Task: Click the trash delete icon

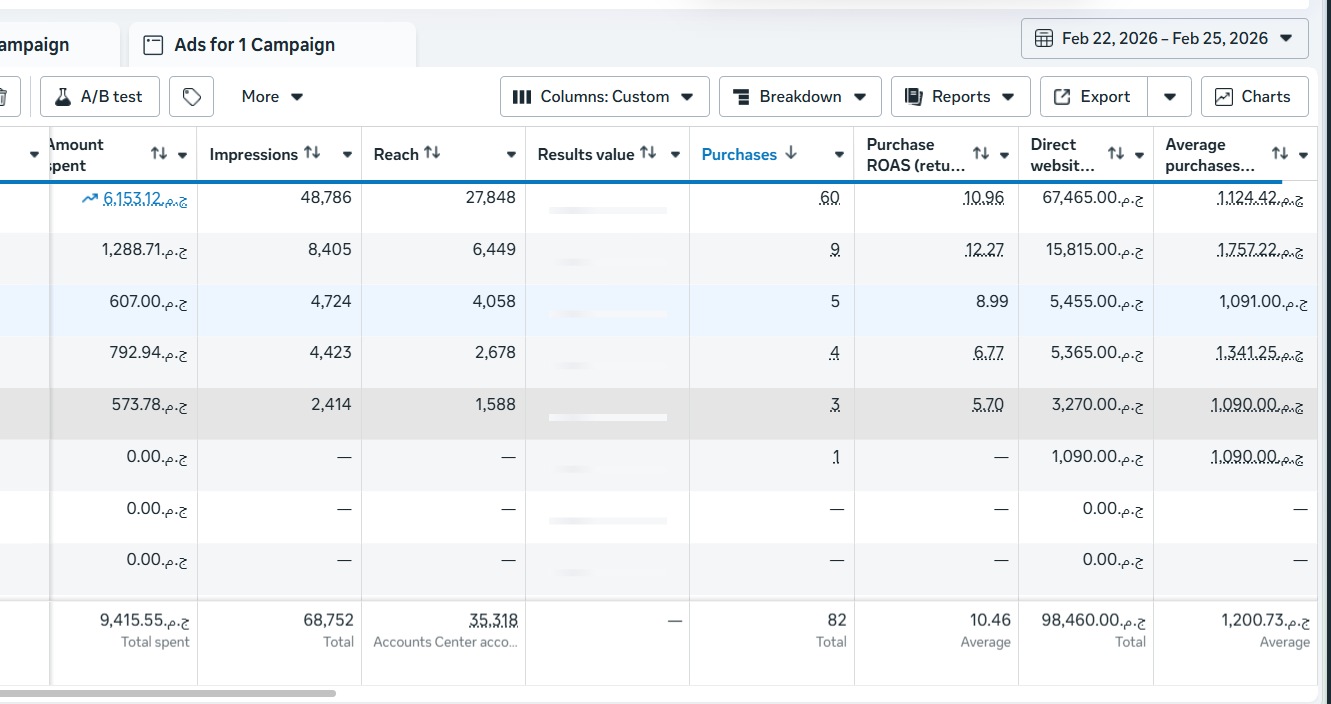Action: (x=4, y=97)
